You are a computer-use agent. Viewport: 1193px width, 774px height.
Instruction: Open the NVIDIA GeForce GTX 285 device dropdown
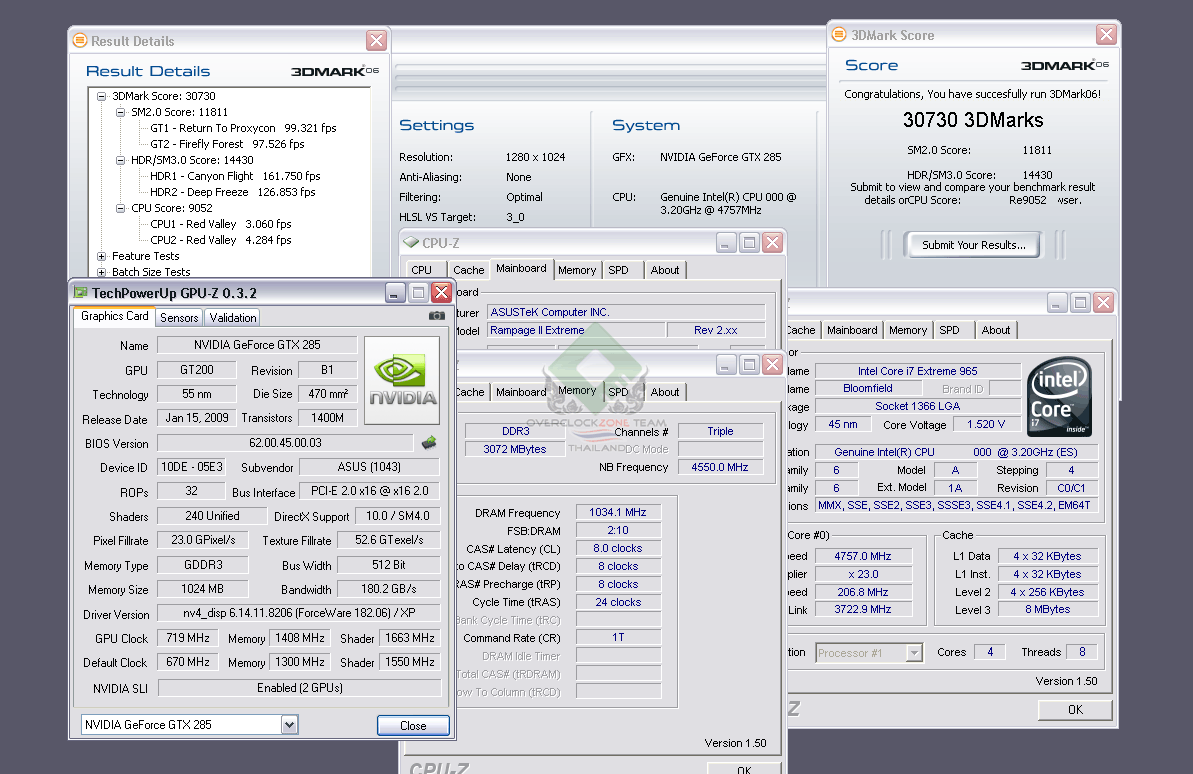[289, 725]
